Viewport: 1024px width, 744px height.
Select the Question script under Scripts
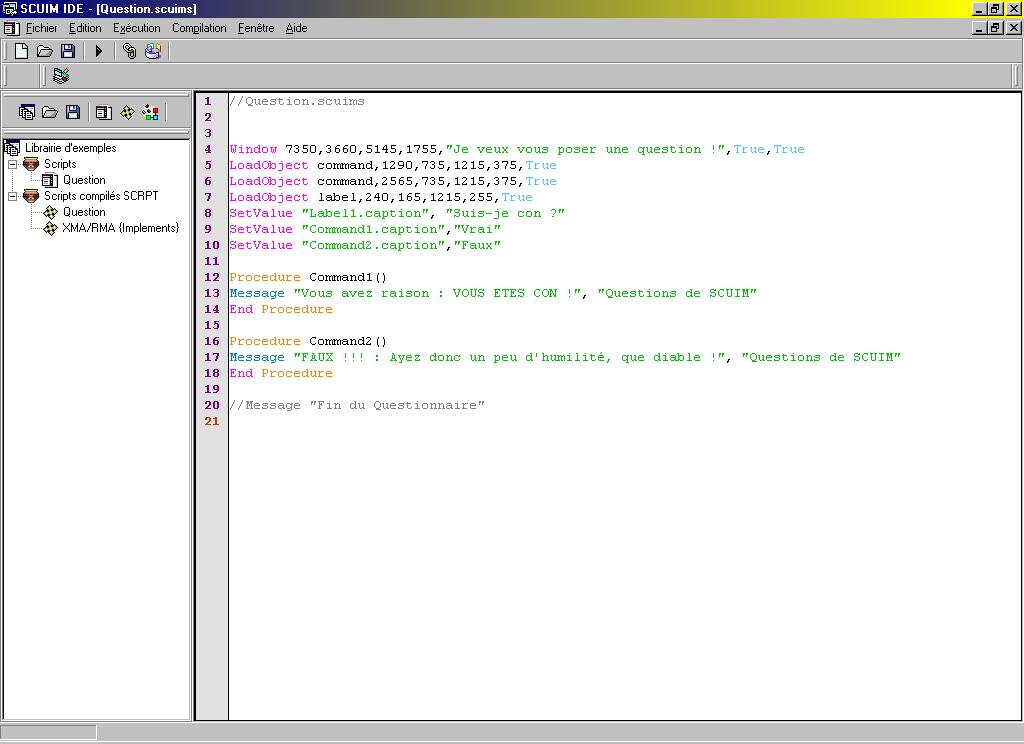(84, 180)
